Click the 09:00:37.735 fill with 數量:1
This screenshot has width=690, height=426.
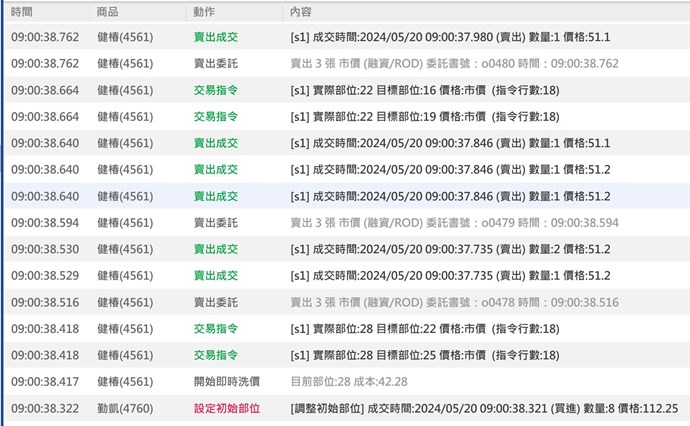(x=450, y=275)
